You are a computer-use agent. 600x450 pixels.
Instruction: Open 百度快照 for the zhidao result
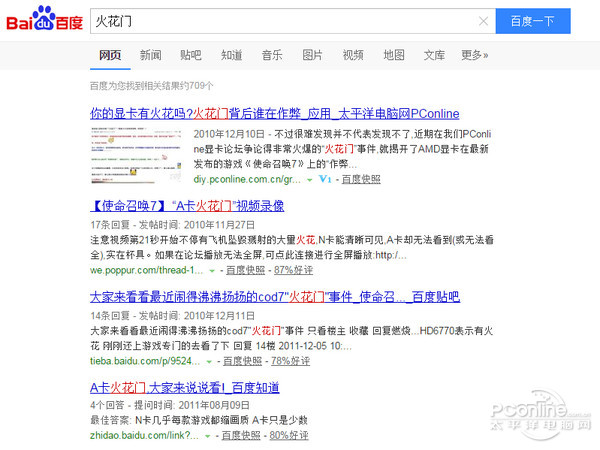point(241,435)
